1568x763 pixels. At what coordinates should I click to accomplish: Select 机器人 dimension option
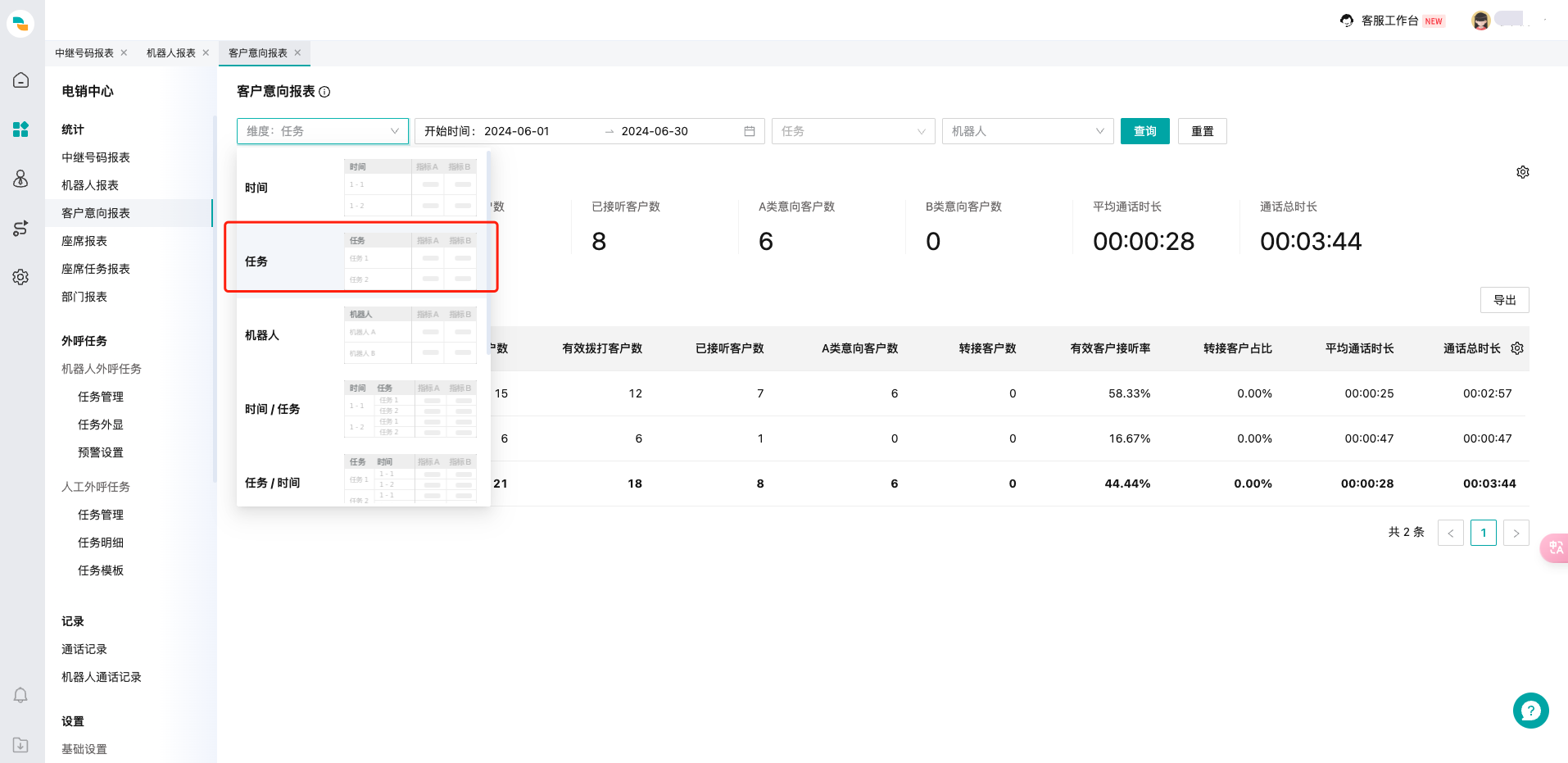(x=361, y=335)
